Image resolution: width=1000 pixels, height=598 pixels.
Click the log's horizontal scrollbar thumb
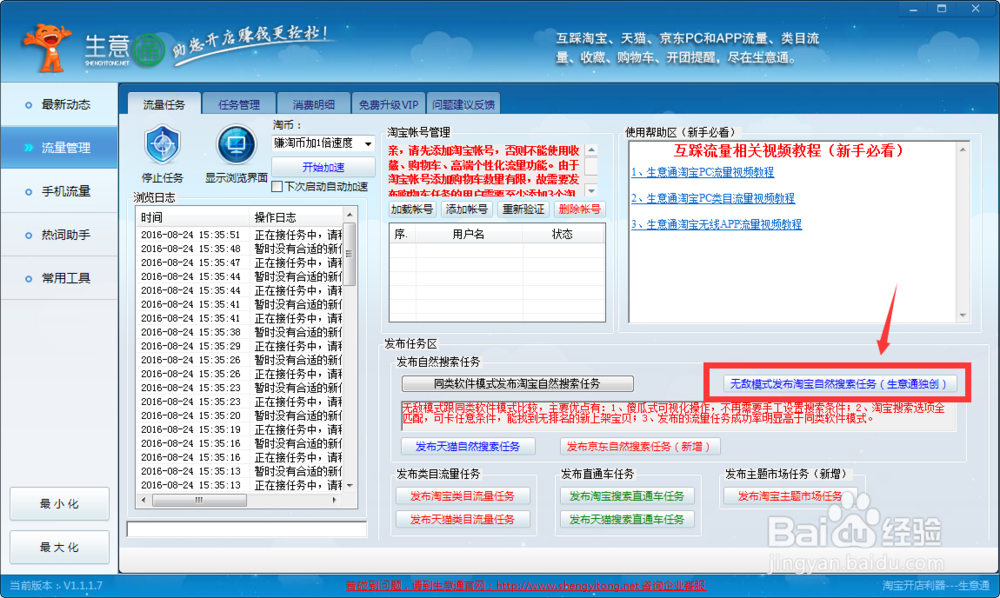pos(199,500)
